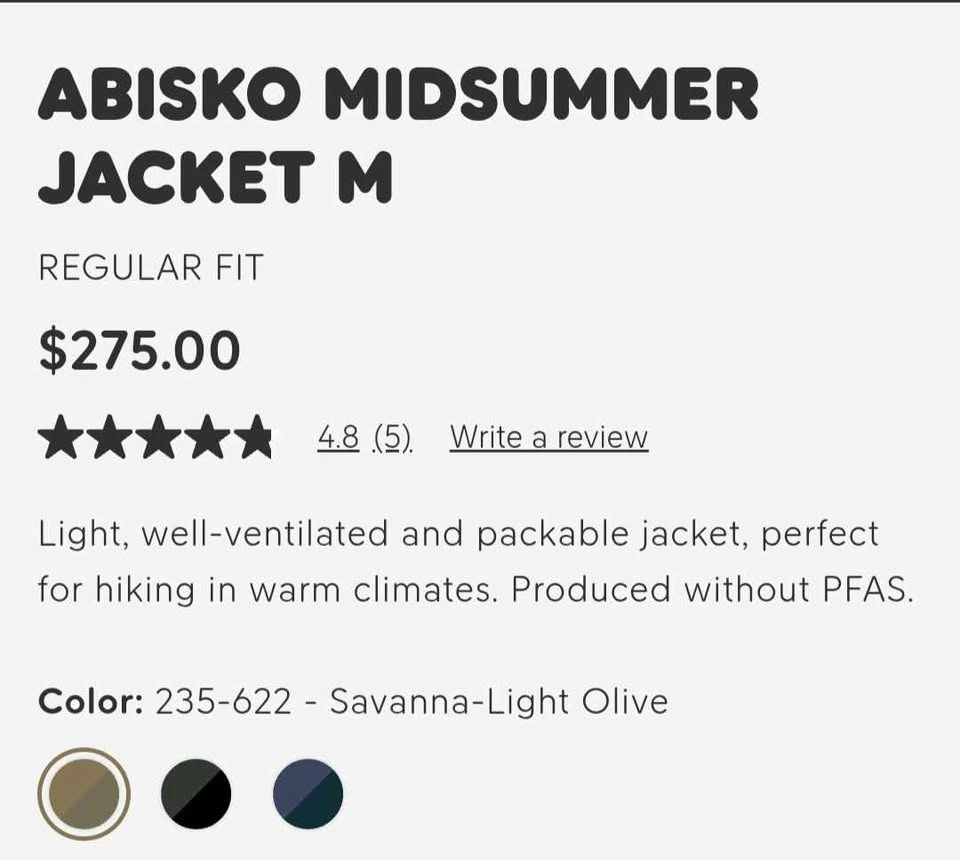Click the first rating star

pos(58,438)
